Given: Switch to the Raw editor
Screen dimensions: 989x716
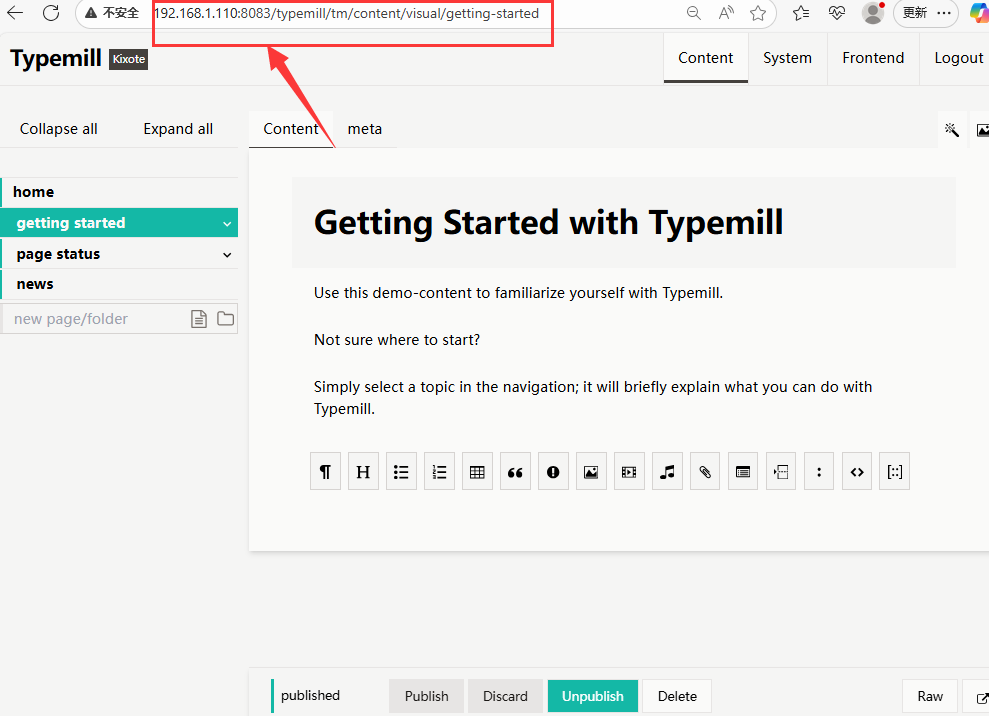Looking at the screenshot, I should point(930,696).
